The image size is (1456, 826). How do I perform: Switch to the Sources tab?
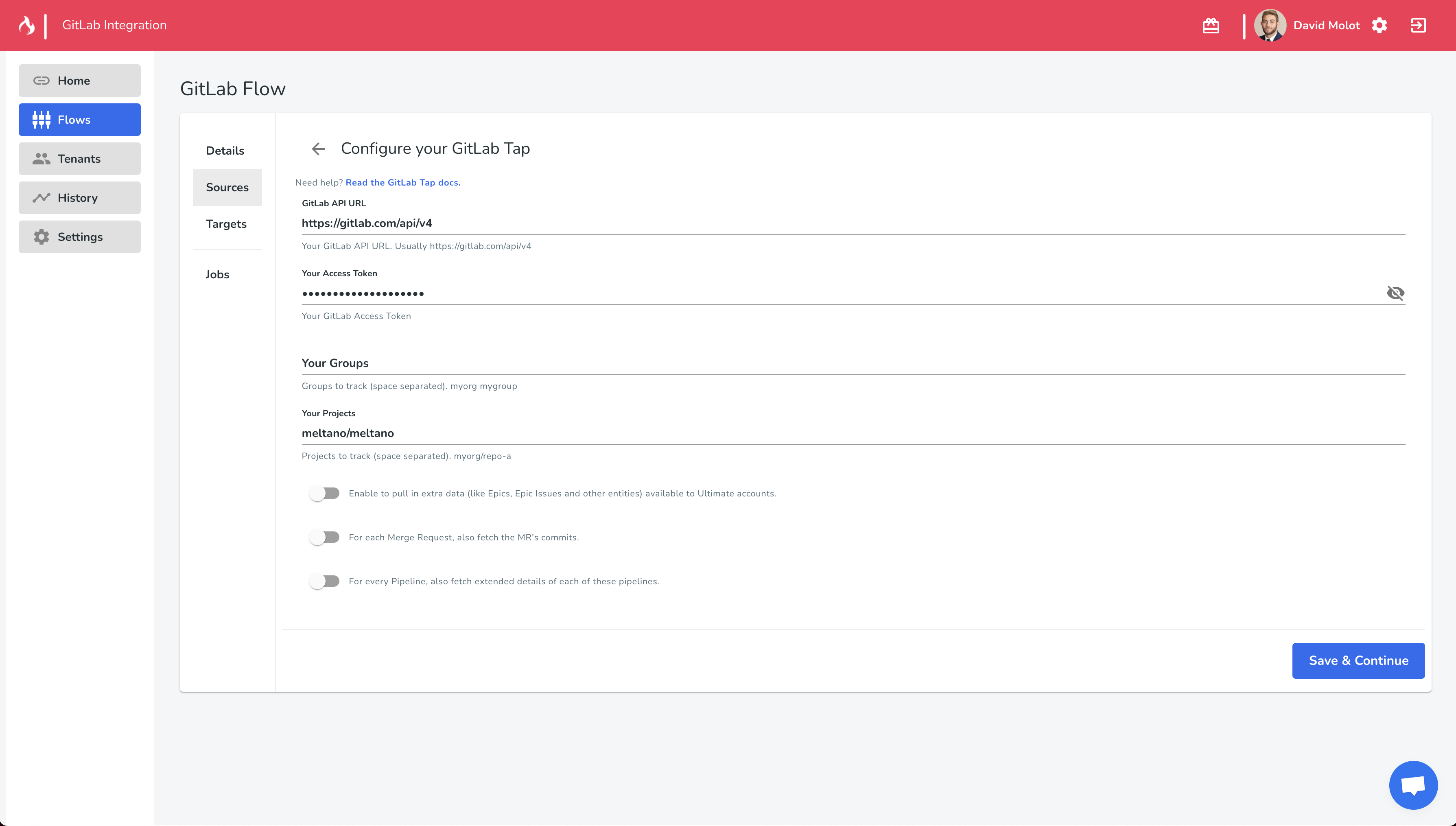click(x=227, y=187)
